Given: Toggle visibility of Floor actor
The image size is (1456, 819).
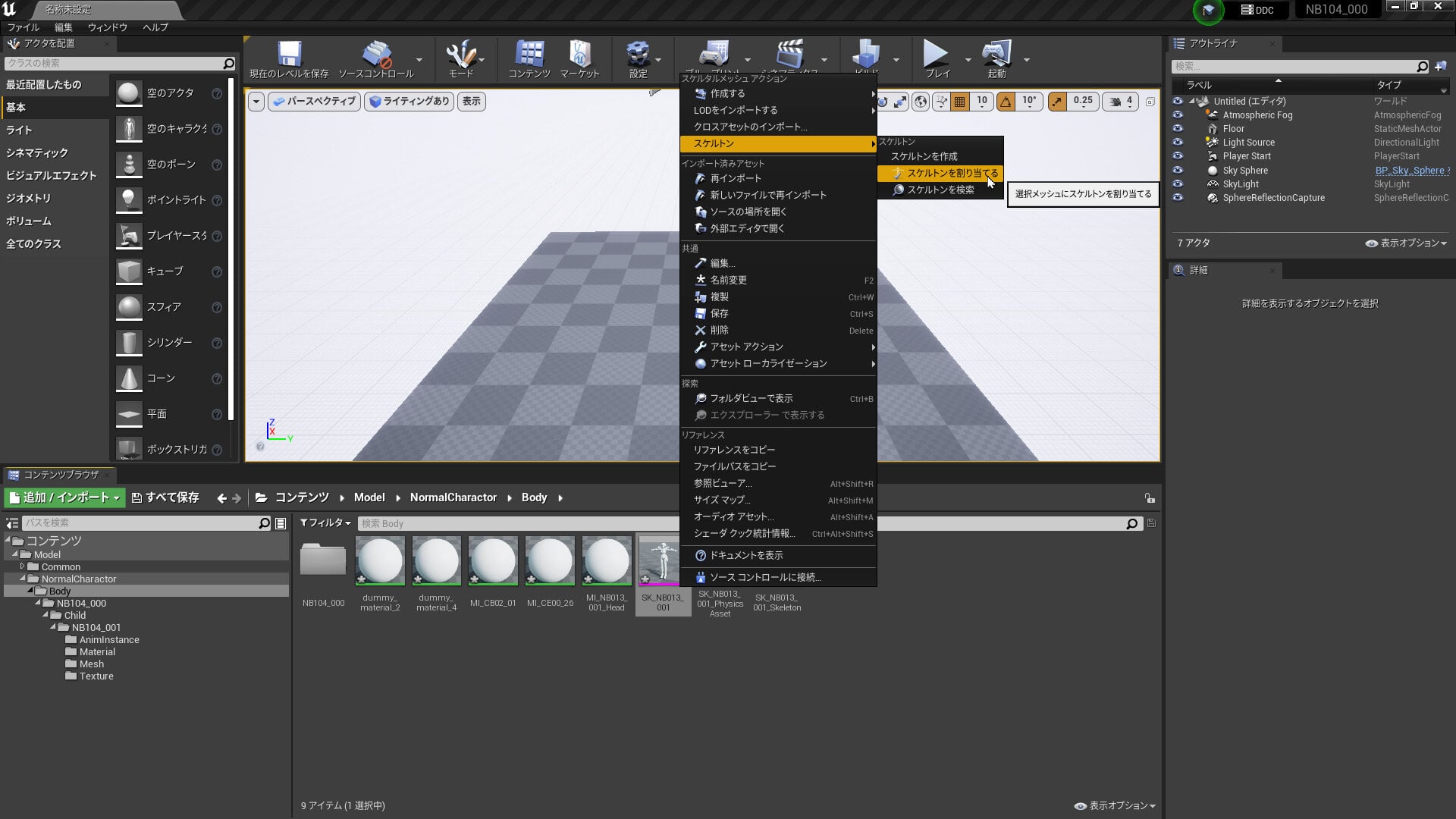Looking at the screenshot, I should pyautogui.click(x=1178, y=129).
